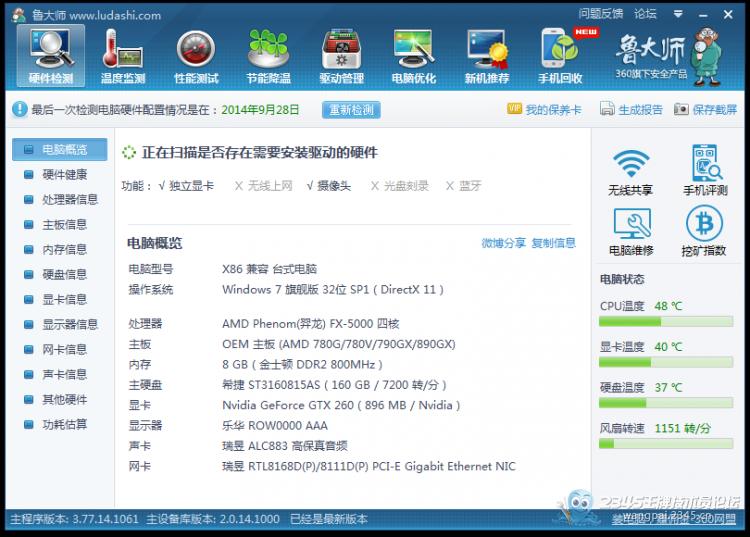This screenshot has height=537, width=750.
Task: Click the 无线共享 WiFi icon
Action: [630, 171]
